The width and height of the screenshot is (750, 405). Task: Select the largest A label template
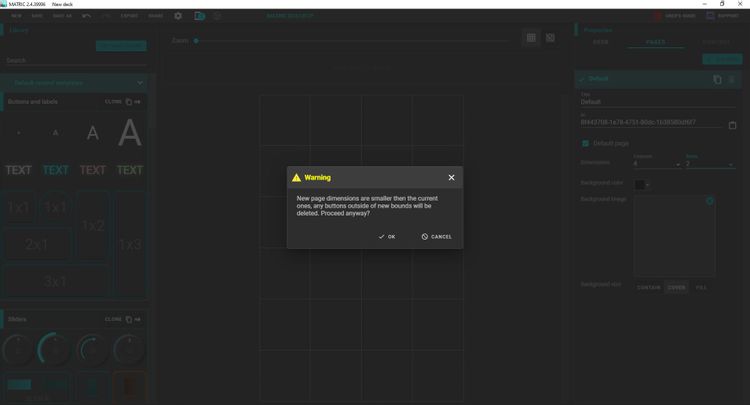click(130, 132)
